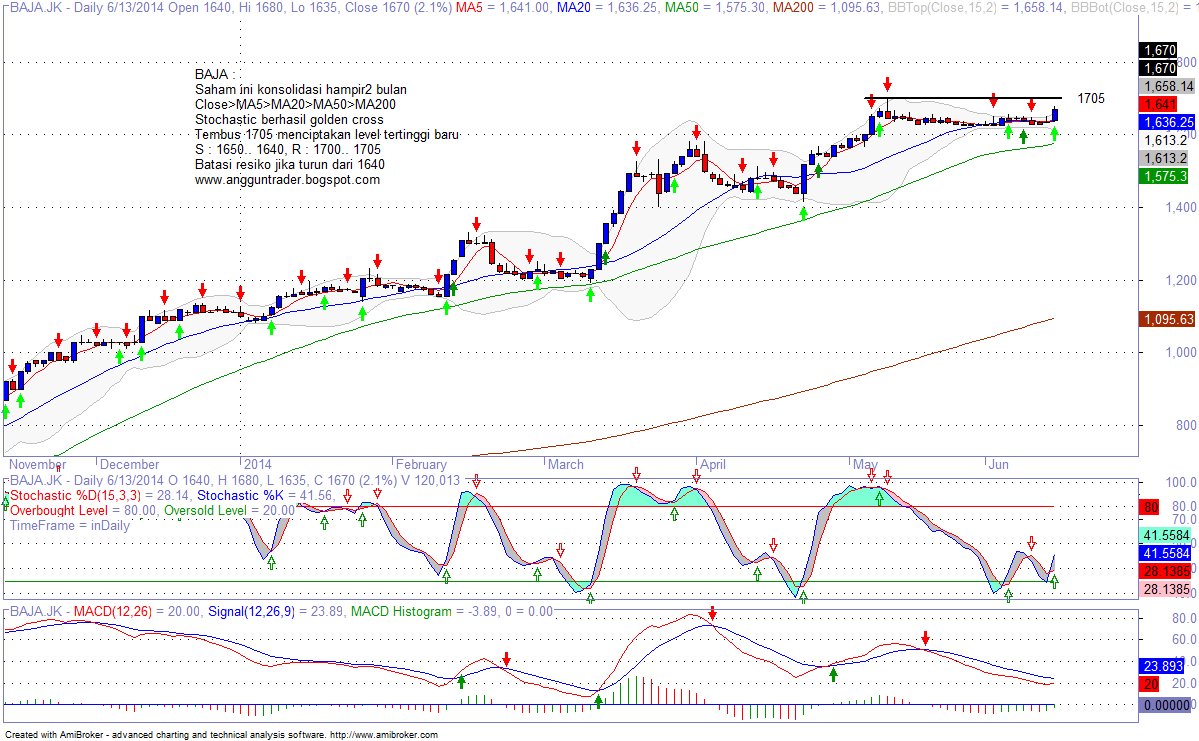Click the "BAJA :" annotation heading
1199x741 pixels.
(x=214, y=74)
